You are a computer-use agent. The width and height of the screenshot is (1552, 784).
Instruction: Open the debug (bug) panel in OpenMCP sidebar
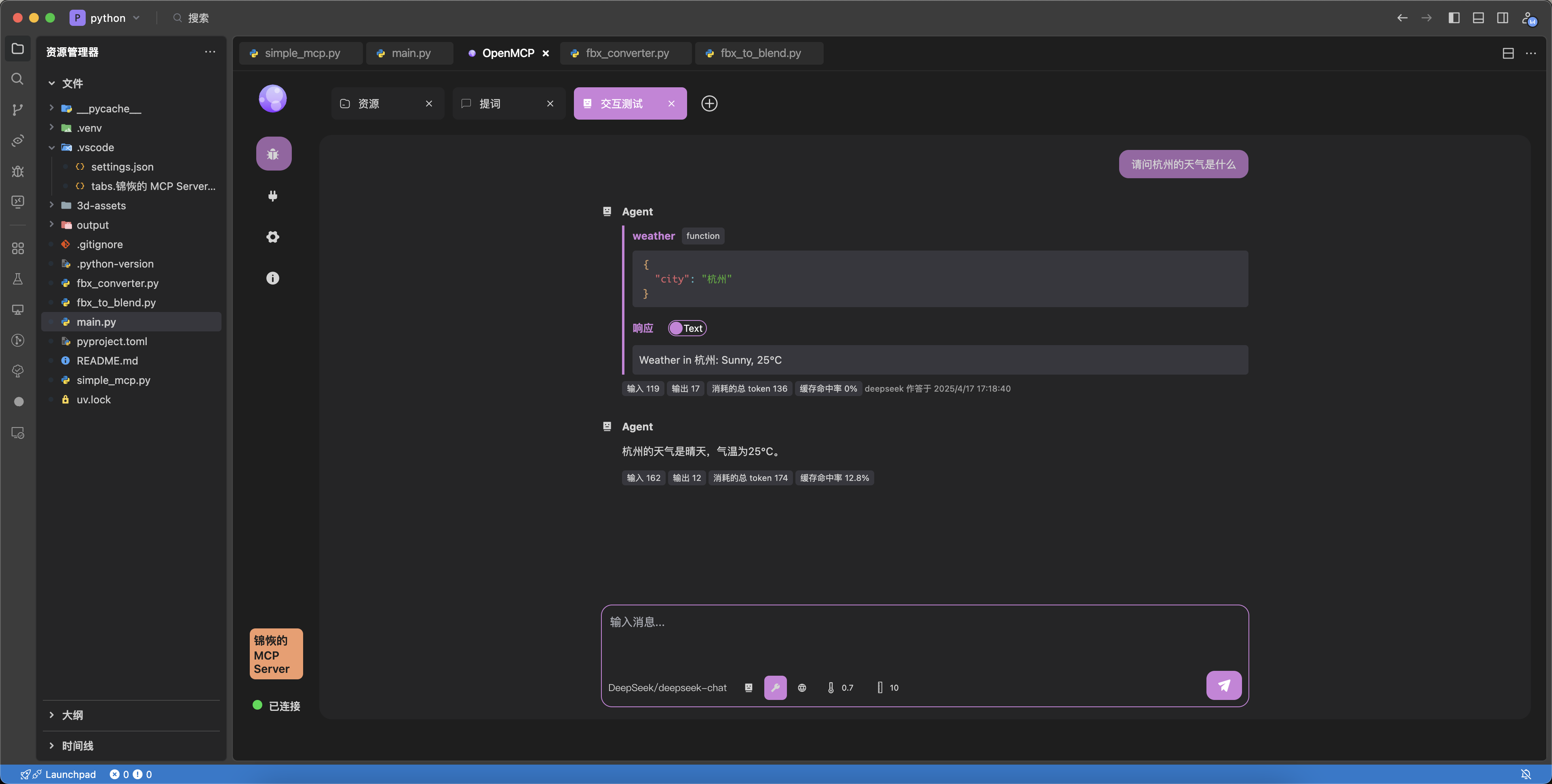click(273, 154)
